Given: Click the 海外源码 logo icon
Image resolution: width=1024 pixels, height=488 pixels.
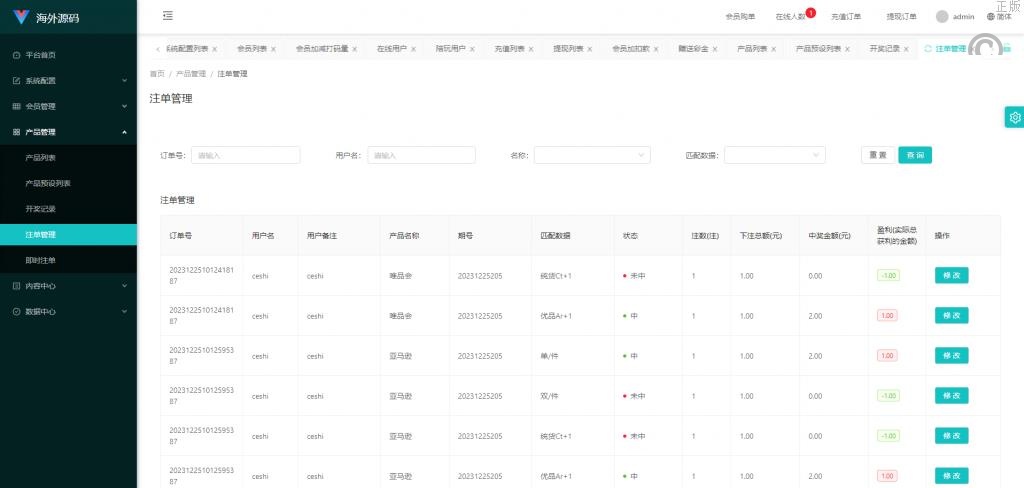Looking at the screenshot, I should pos(21,17).
